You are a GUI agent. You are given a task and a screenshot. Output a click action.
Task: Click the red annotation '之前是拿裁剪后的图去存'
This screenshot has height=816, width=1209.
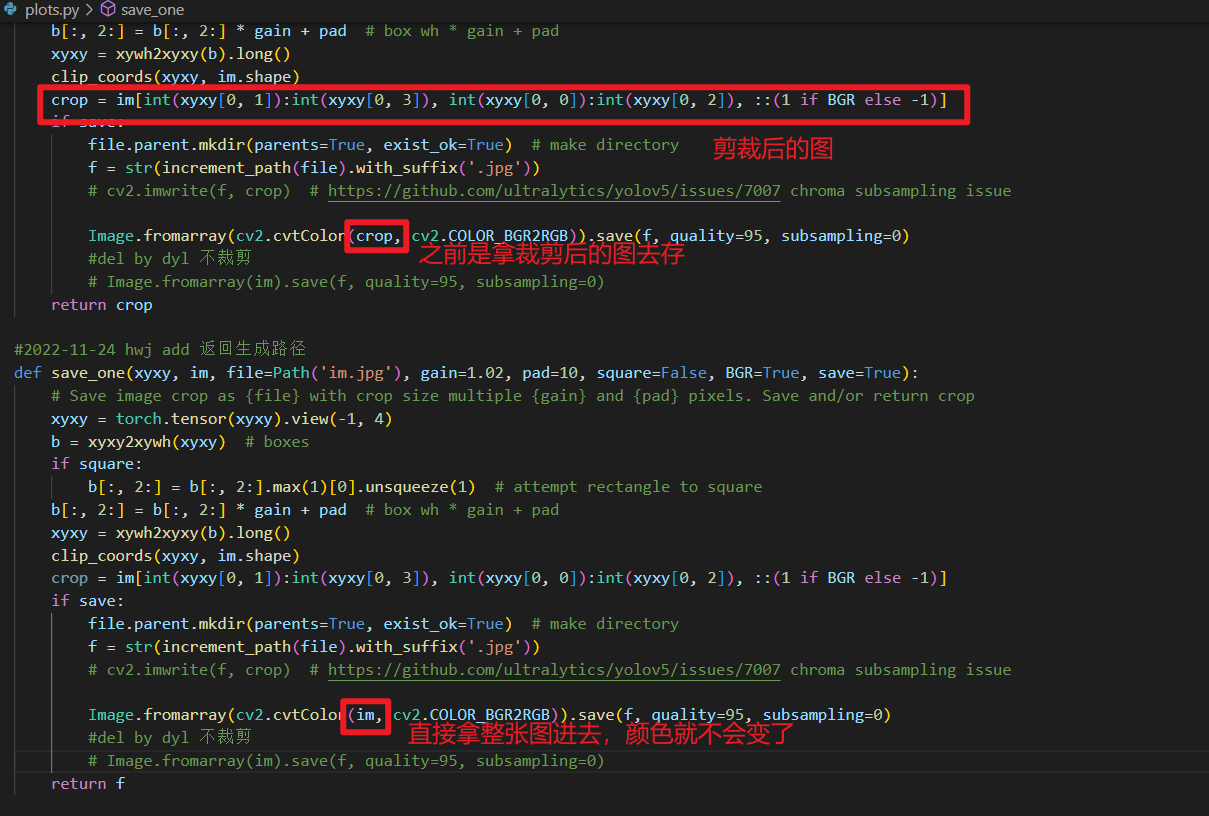[x=550, y=255]
